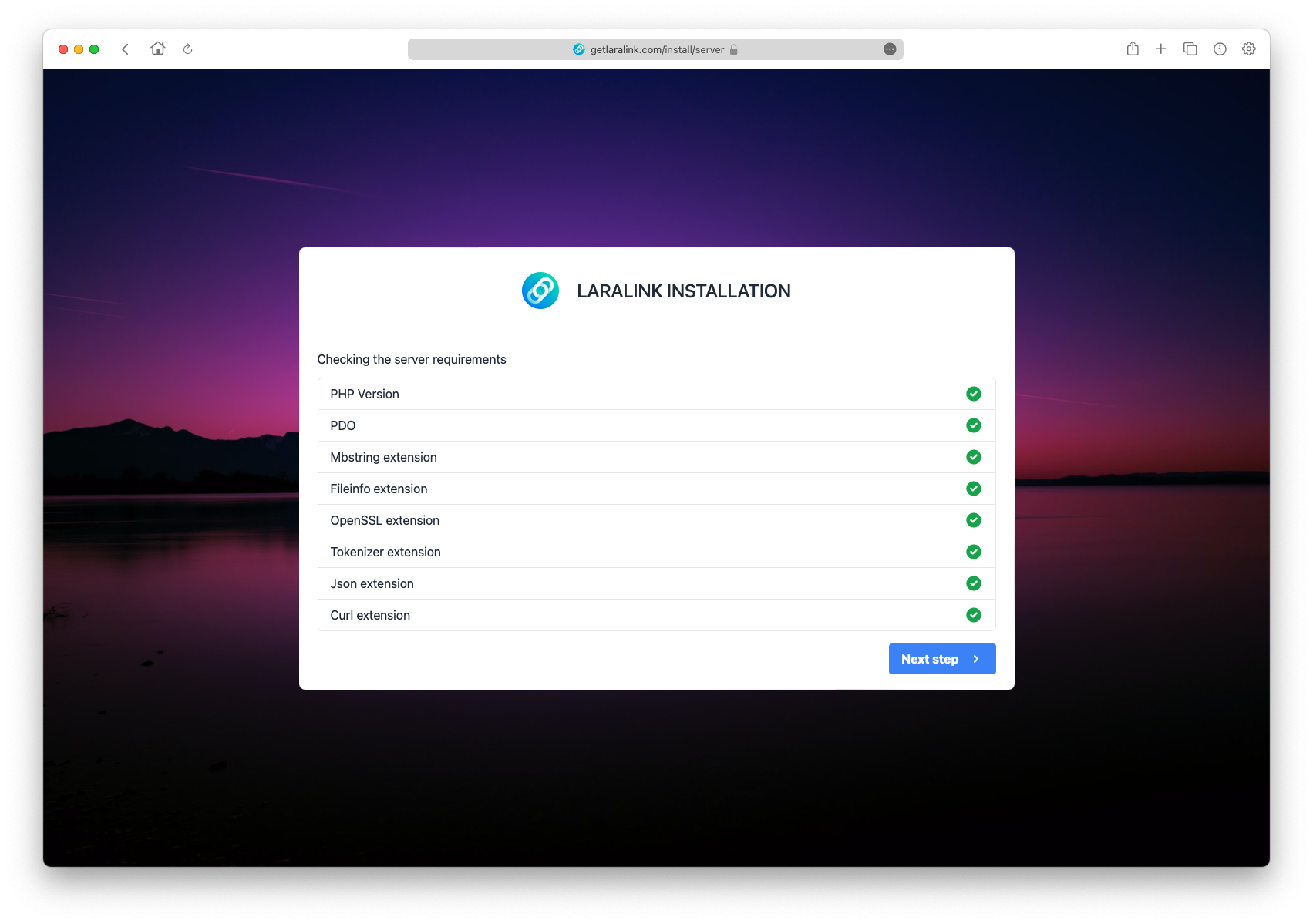Reload the page with the refresh icon
Viewport: 1313px width, 924px height.
click(187, 49)
